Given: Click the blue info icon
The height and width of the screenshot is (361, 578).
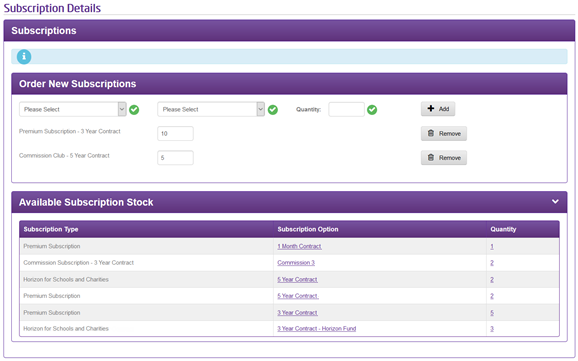Looking at the screenshot, I should pos(24,57).
